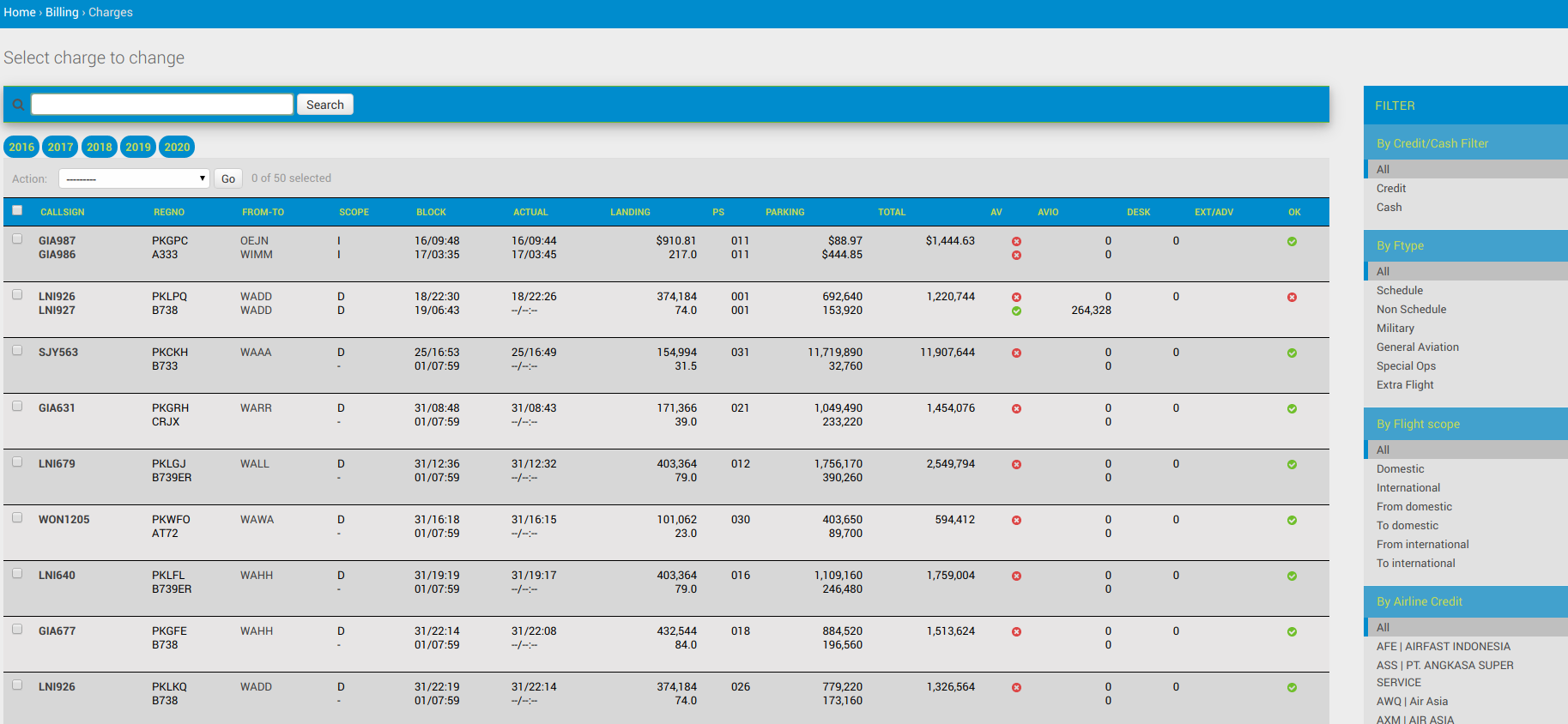Click green OK icon in GIA987 row
Image resolution: width=1568 pixels, height=724 pixels.
tap(1292, 242)
